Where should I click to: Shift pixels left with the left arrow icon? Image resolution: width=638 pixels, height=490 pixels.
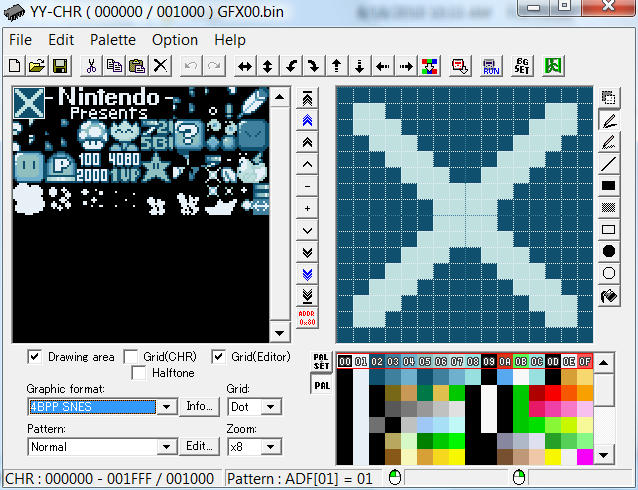382,66
